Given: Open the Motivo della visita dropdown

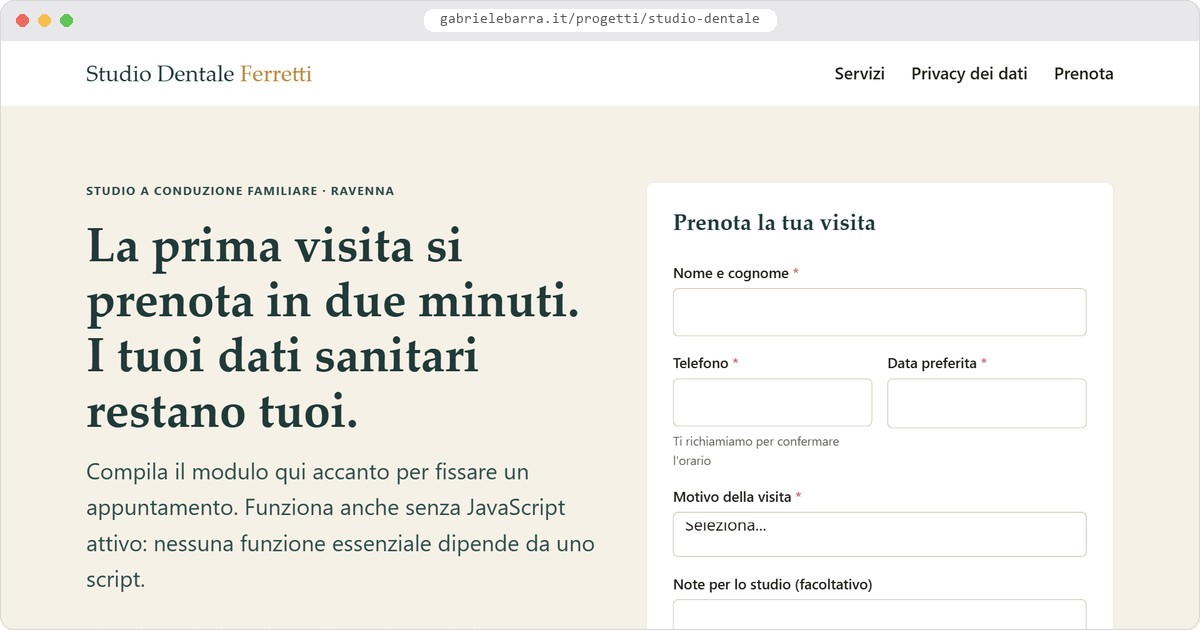Looking at the screenshot, I should [879, 534].
